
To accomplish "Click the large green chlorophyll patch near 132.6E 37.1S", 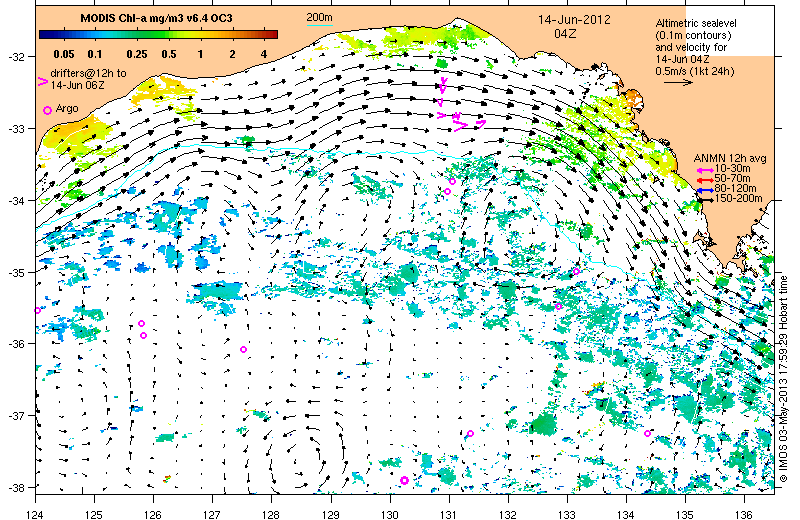I will click(x=543, y=424).
